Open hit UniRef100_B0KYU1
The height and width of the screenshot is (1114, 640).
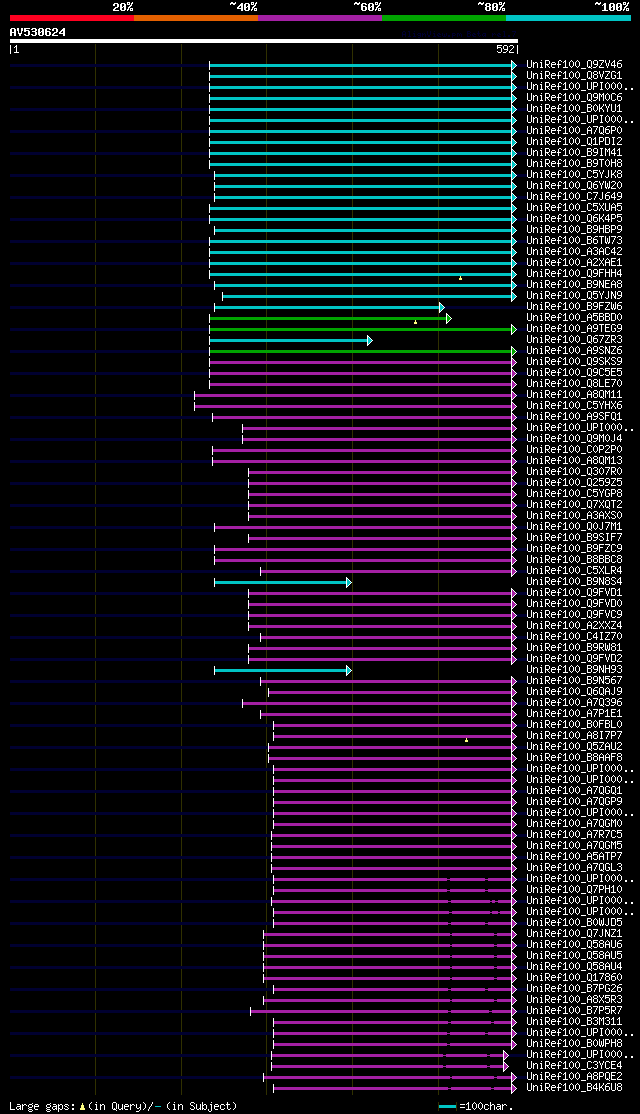575,109
